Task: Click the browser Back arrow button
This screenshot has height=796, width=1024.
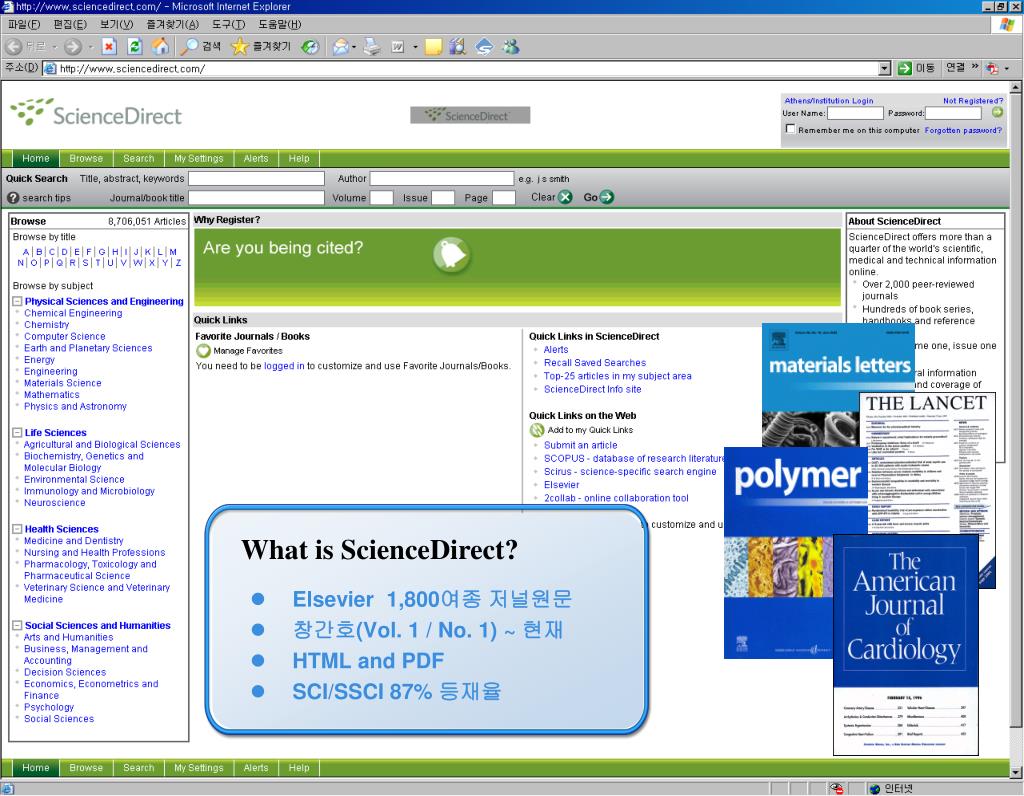Action: [14, 47]
